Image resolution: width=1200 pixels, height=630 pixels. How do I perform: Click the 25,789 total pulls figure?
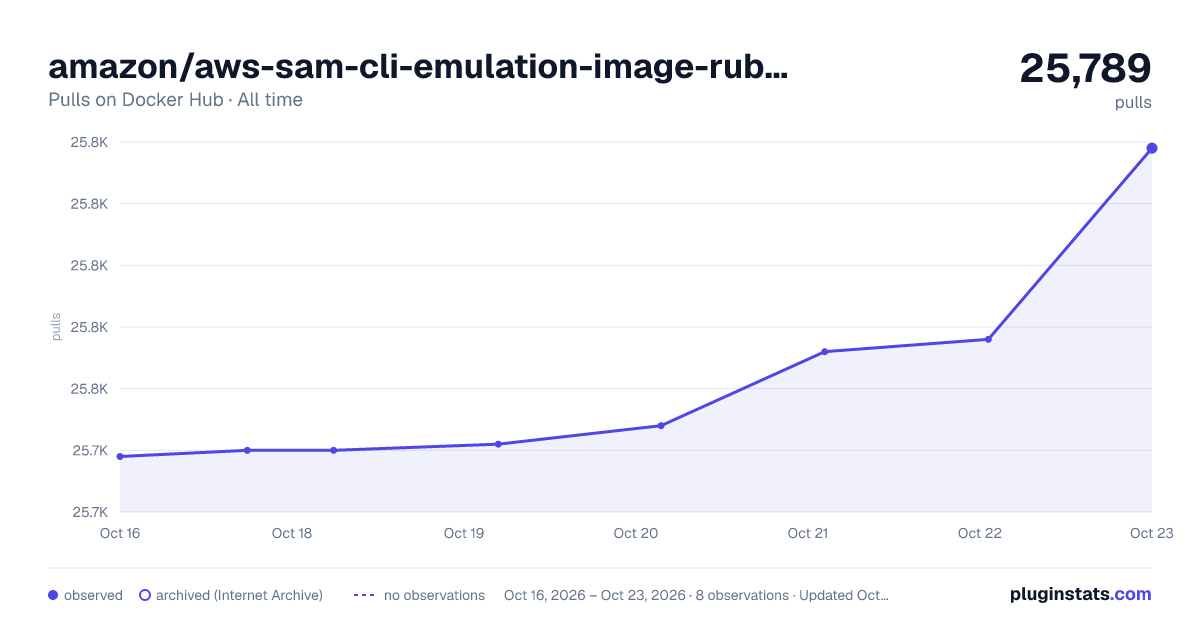tap(1086, 68)
